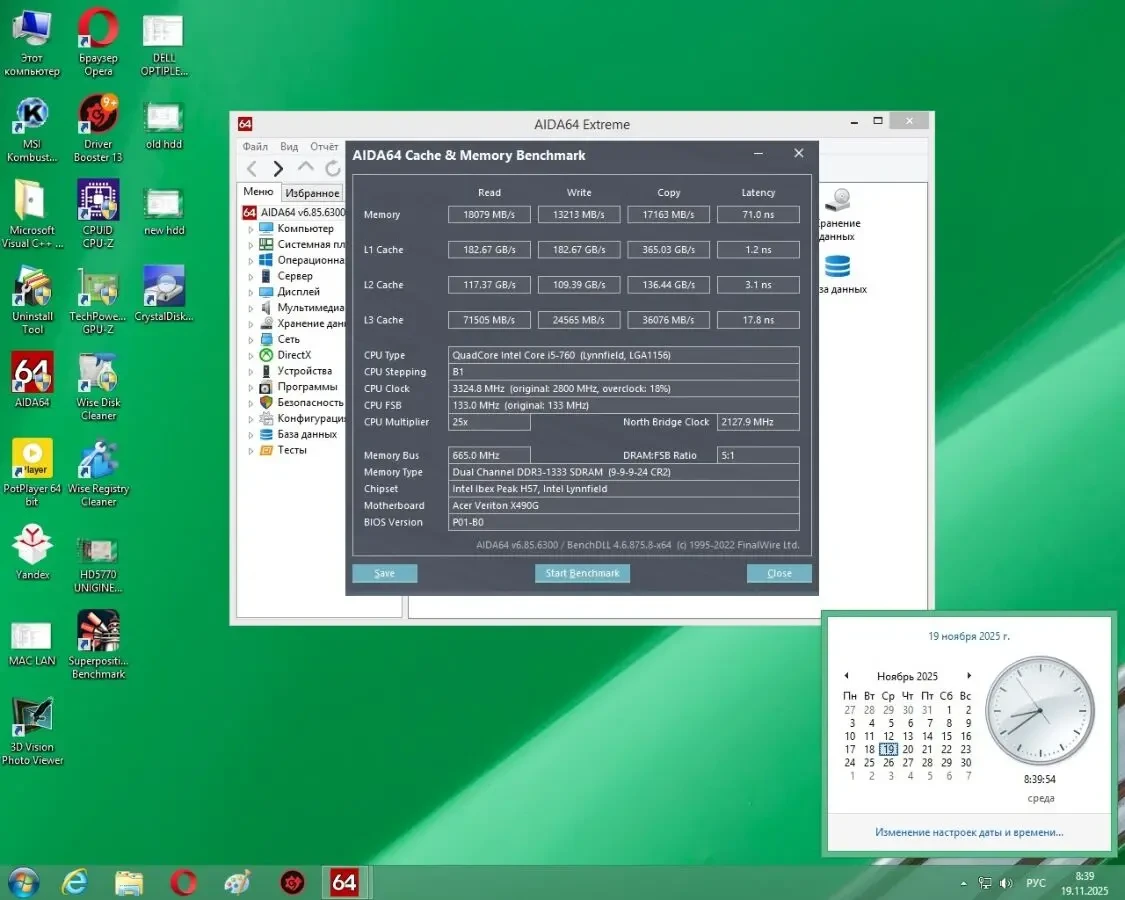Select the DirectX category in the sidebar
The image size is (1125, 900).
266,355
